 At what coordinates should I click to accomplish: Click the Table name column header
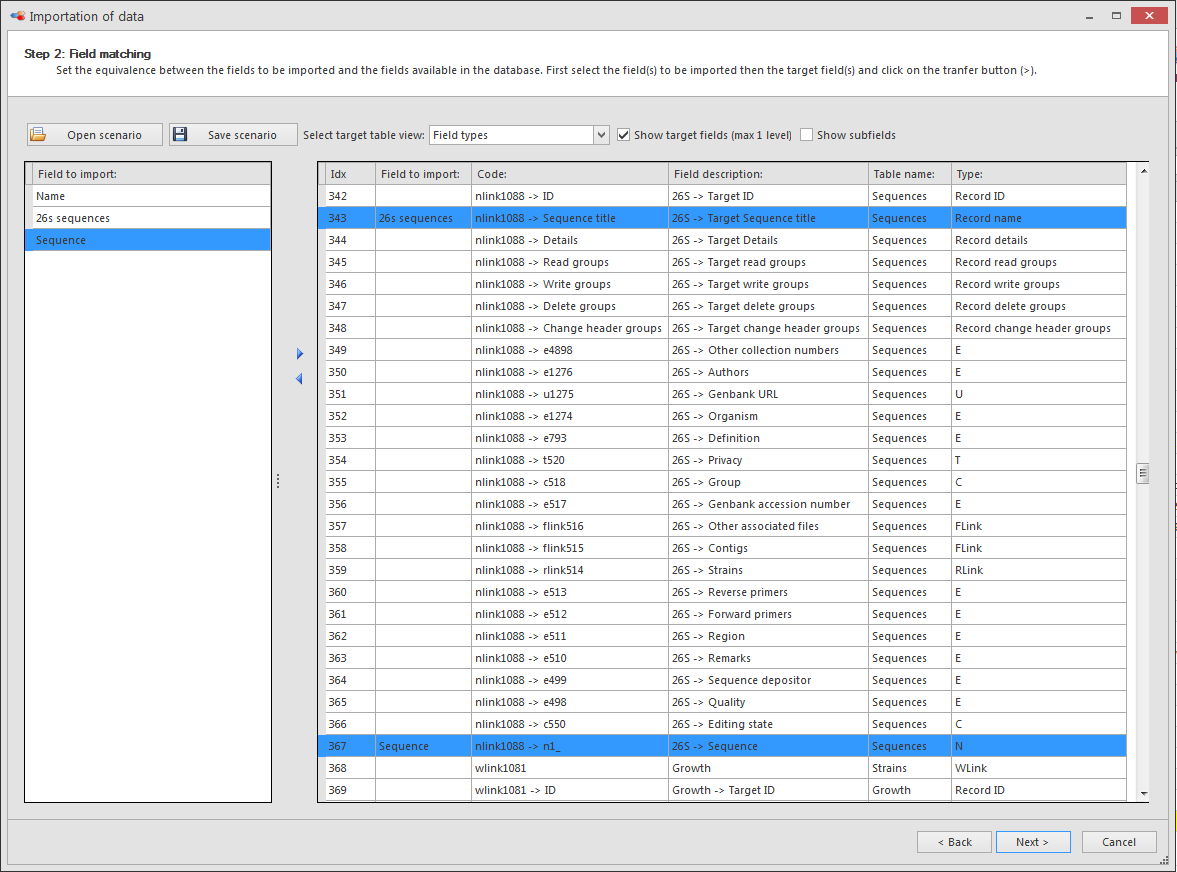click(908, 174)
